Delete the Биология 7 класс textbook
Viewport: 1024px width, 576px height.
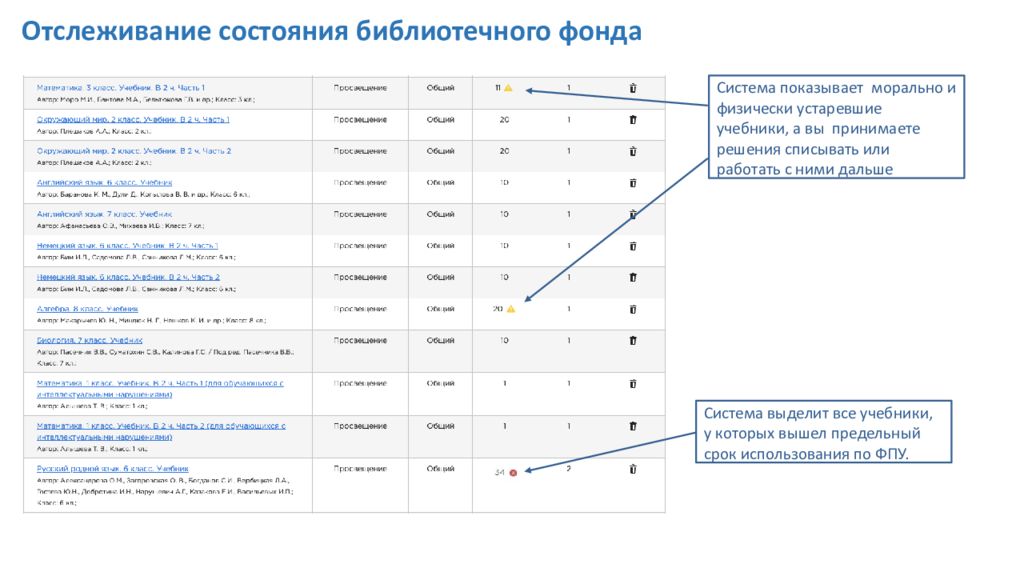click(633, 340)
